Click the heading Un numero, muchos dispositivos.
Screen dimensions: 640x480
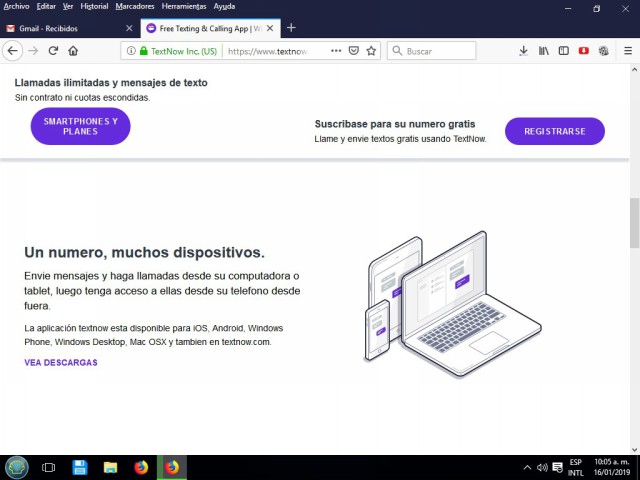pos(144,252)
